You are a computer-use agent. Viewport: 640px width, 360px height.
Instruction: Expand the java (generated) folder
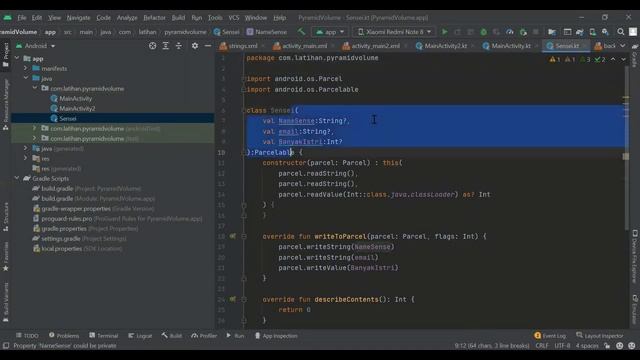[25, 148]
